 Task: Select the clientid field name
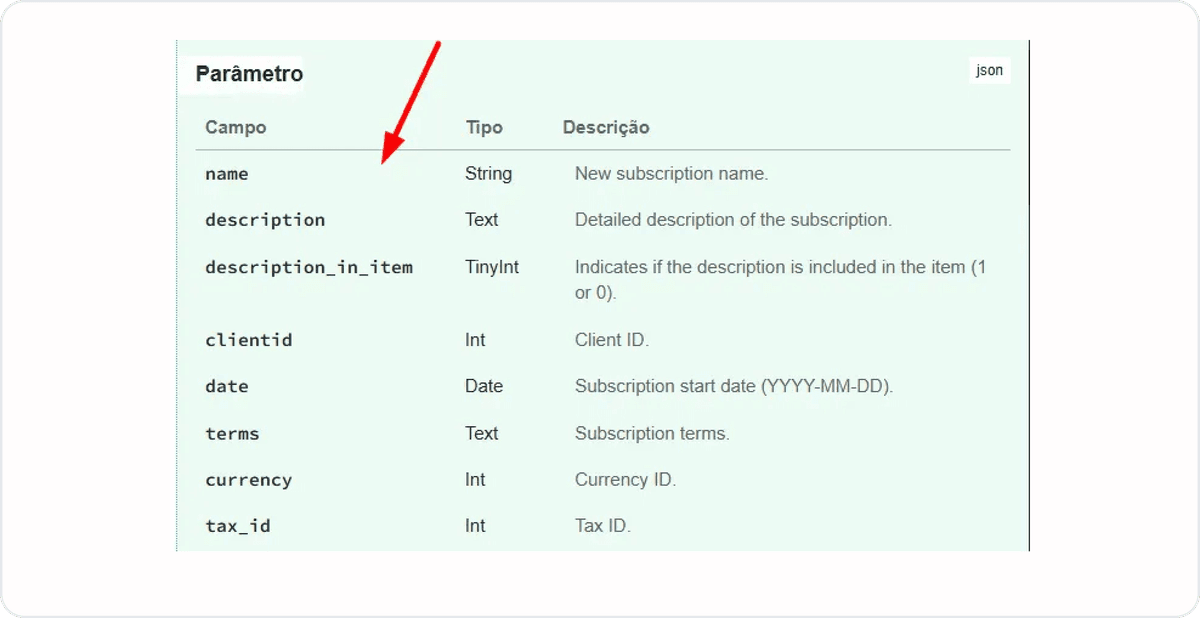click(x=249, y=340)
